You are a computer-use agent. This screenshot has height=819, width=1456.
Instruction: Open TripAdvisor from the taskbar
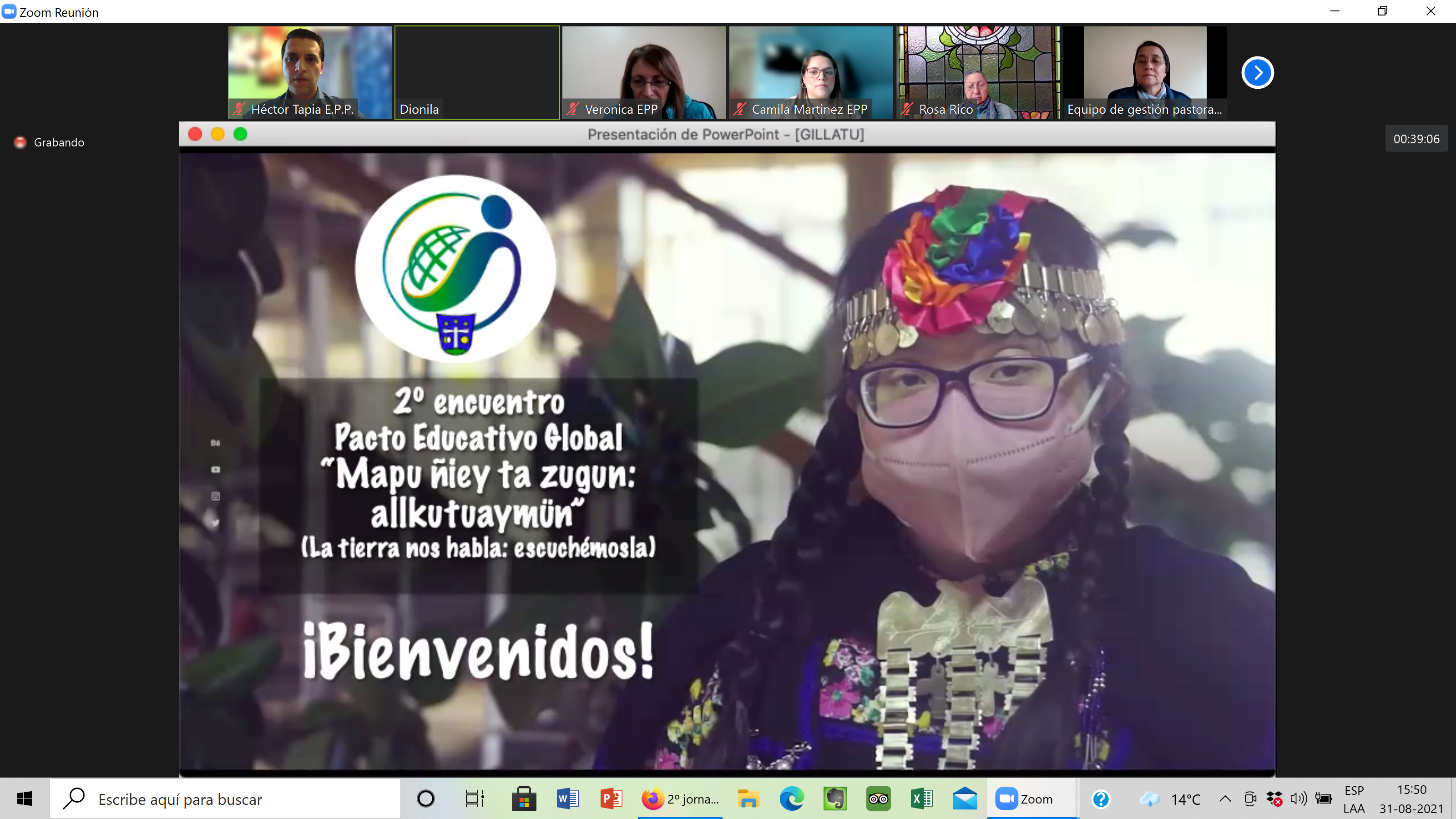(x=878, y=799)
